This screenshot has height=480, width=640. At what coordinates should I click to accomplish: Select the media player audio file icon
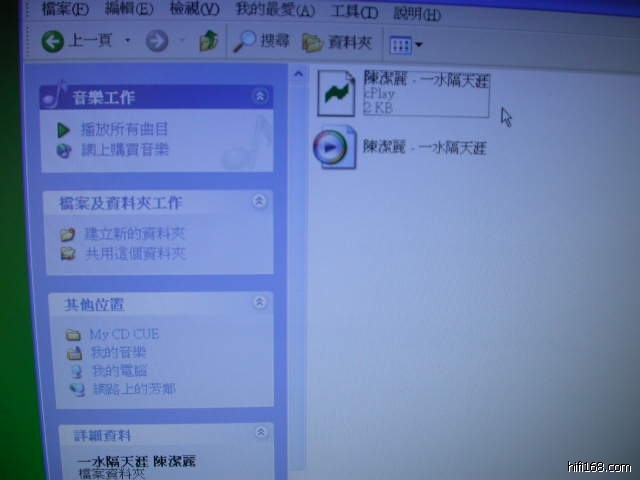pyautogui.click(x=333, y=148)
